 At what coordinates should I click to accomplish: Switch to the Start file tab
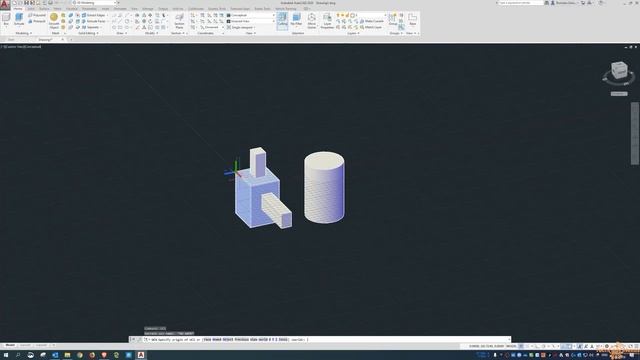point(11,40)
